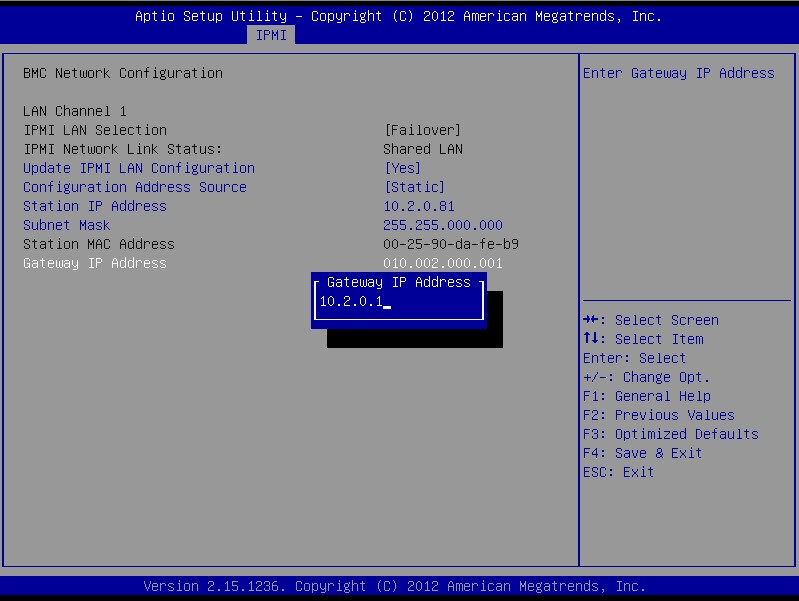Image resolution: width=799 pixels, height=601 pixels.
Task: Select the Update IPMI LAN Configuration item
Action: (139, 168)
